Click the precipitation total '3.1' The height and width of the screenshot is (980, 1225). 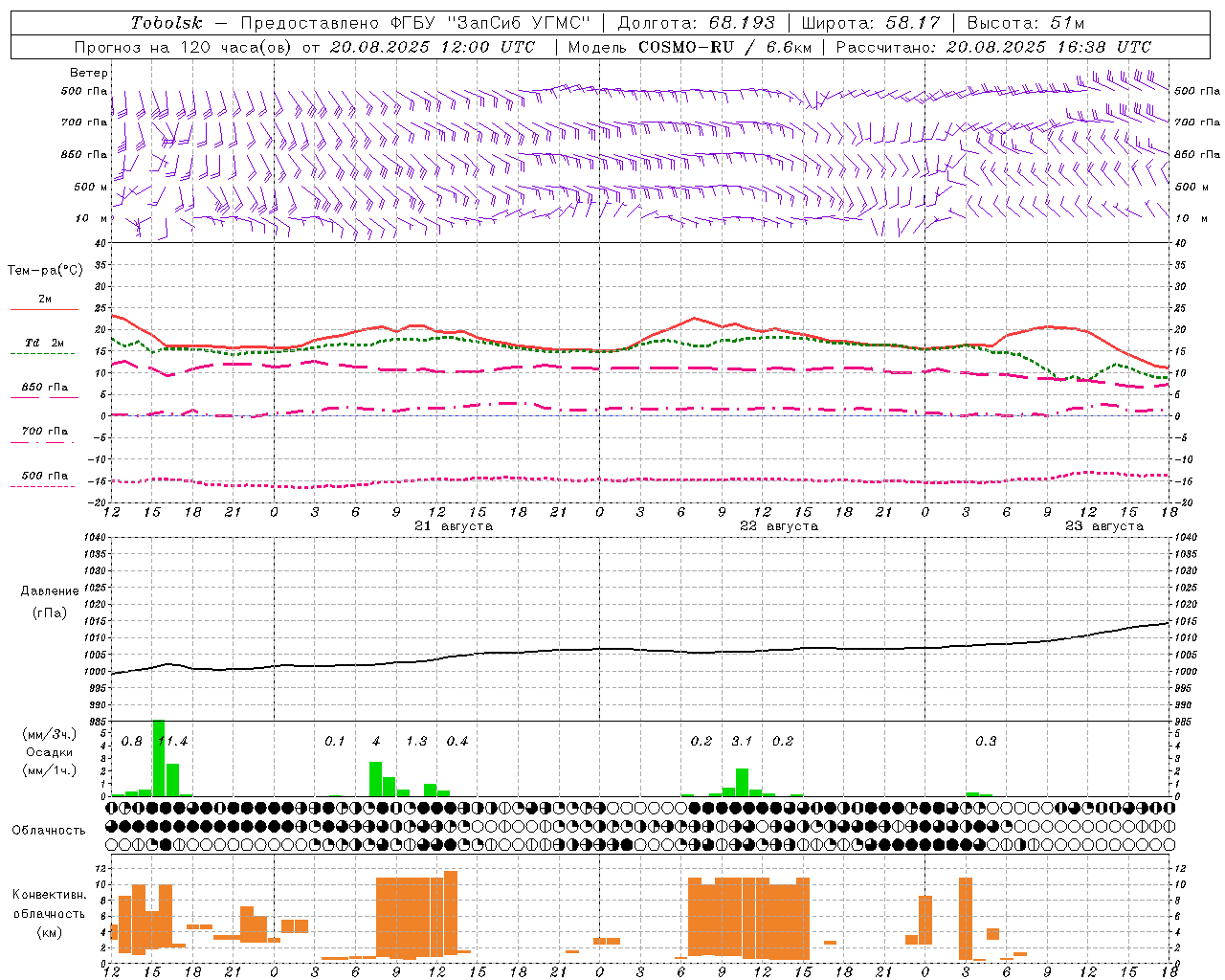click(742, 741)
